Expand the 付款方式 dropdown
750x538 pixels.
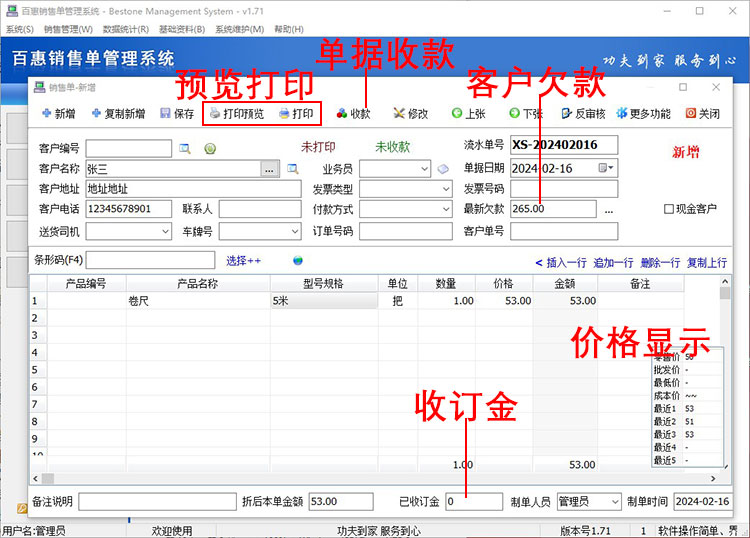(445, 209)
